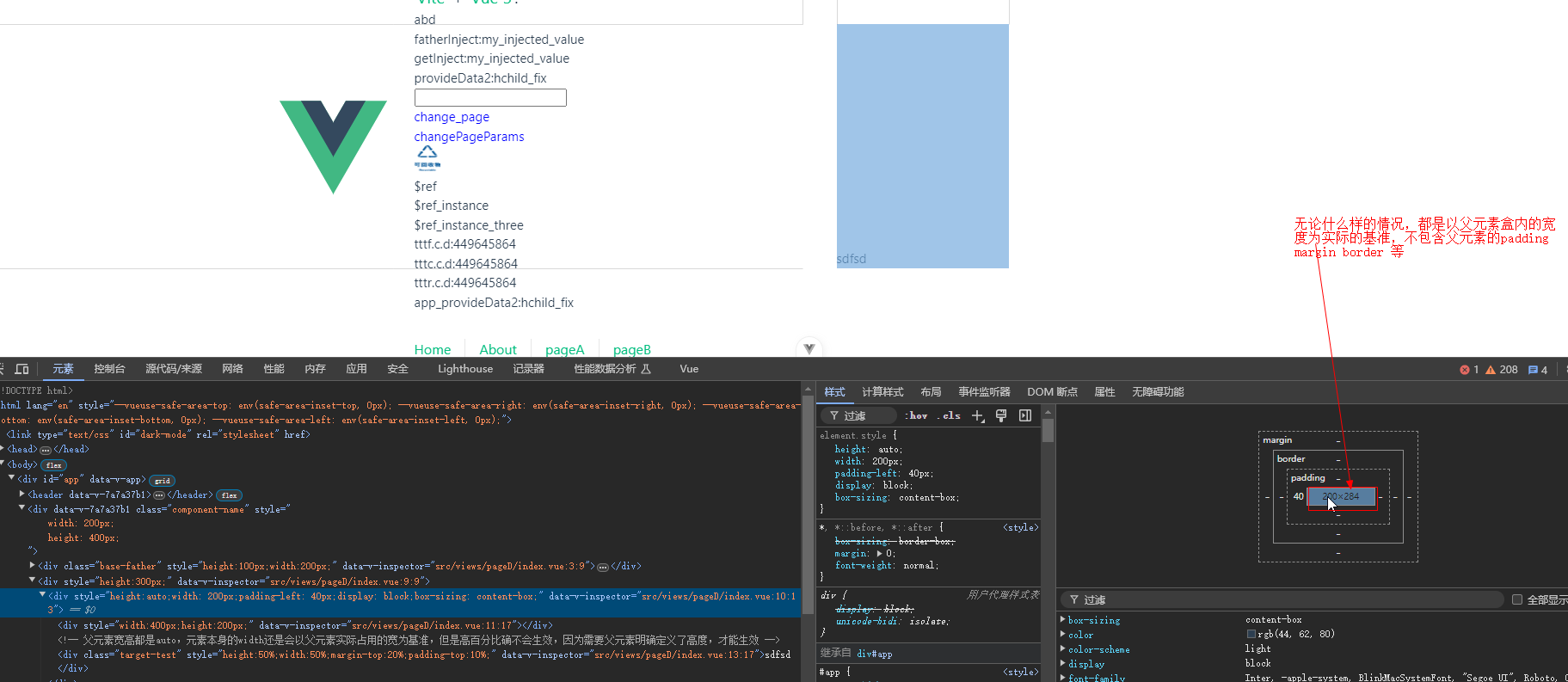Image resolution: width=1568 pixels, height=682 pixels.
Task: Open the 源代码/来源 Sources tab
Action: [x=174, y=369]
